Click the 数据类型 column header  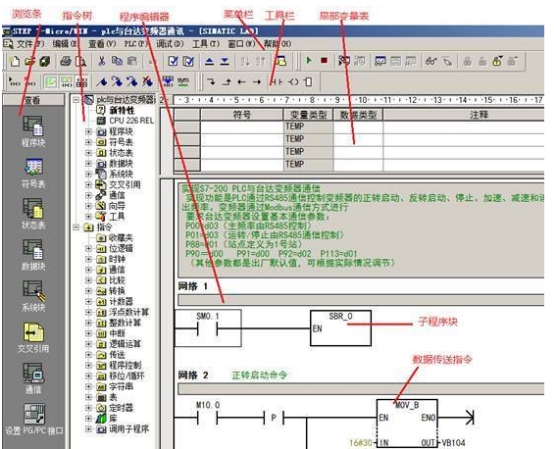coord(358,115)
